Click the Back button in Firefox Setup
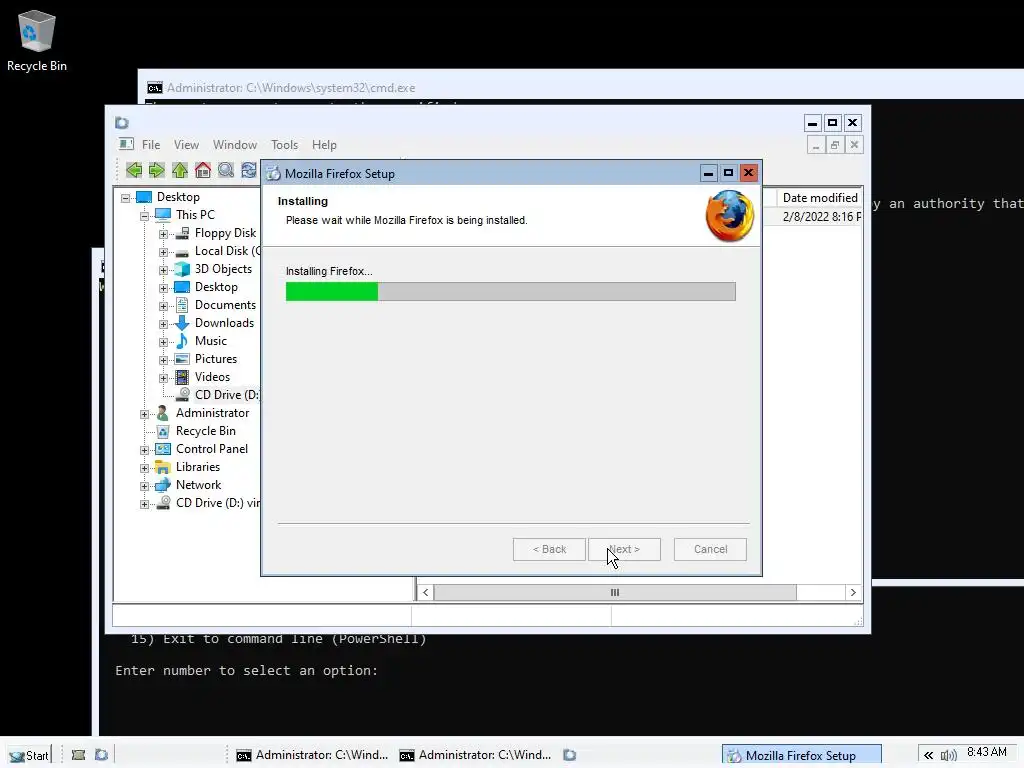The image size is (1024, 768). (x=549, y=549)
